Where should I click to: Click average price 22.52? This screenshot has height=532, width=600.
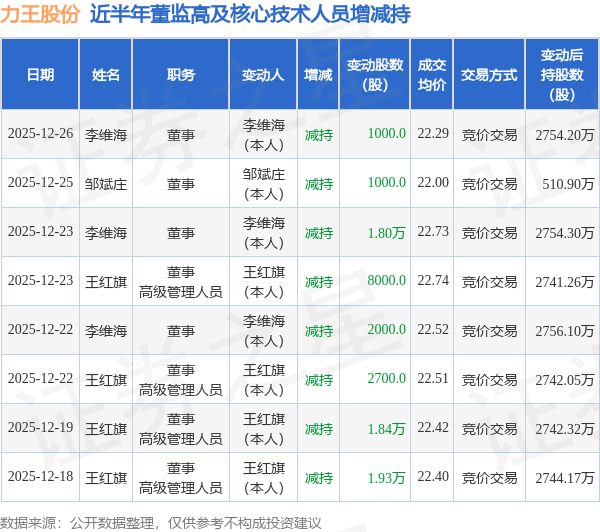pyautogui.click(x=433, y=330)
